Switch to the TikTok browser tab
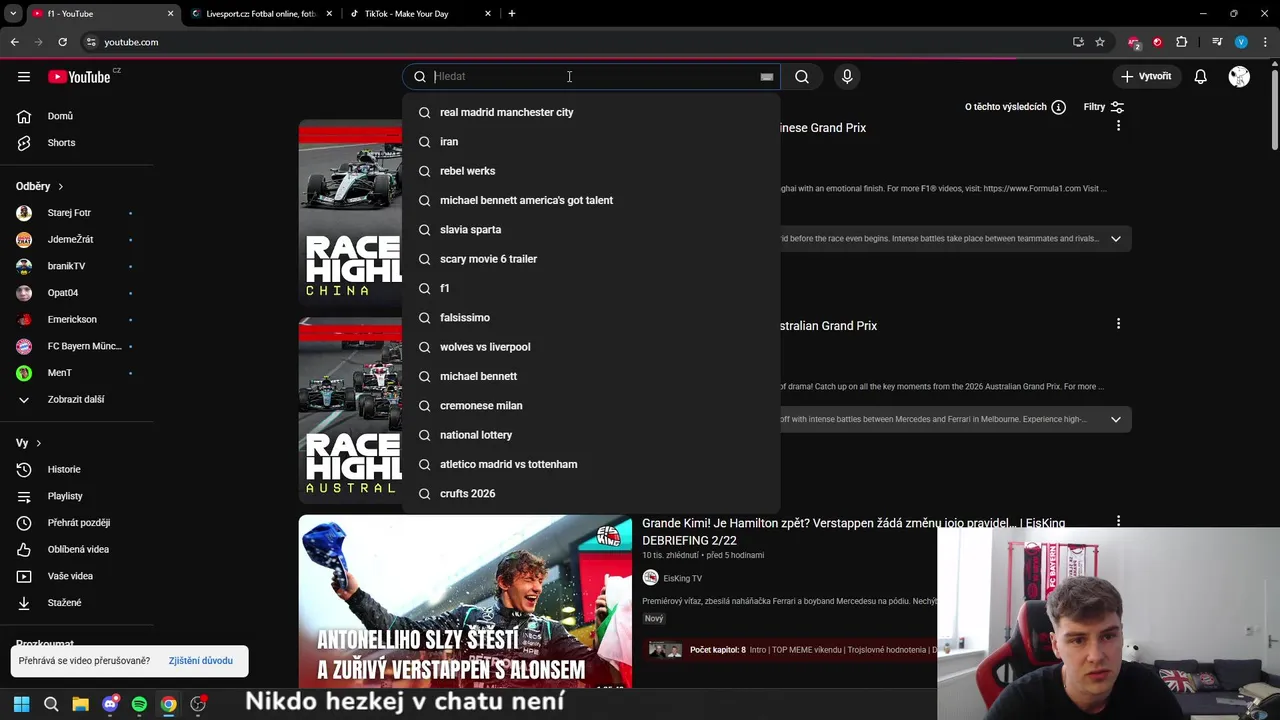Viewport: 1280px width, 720px height. [418, 14]
